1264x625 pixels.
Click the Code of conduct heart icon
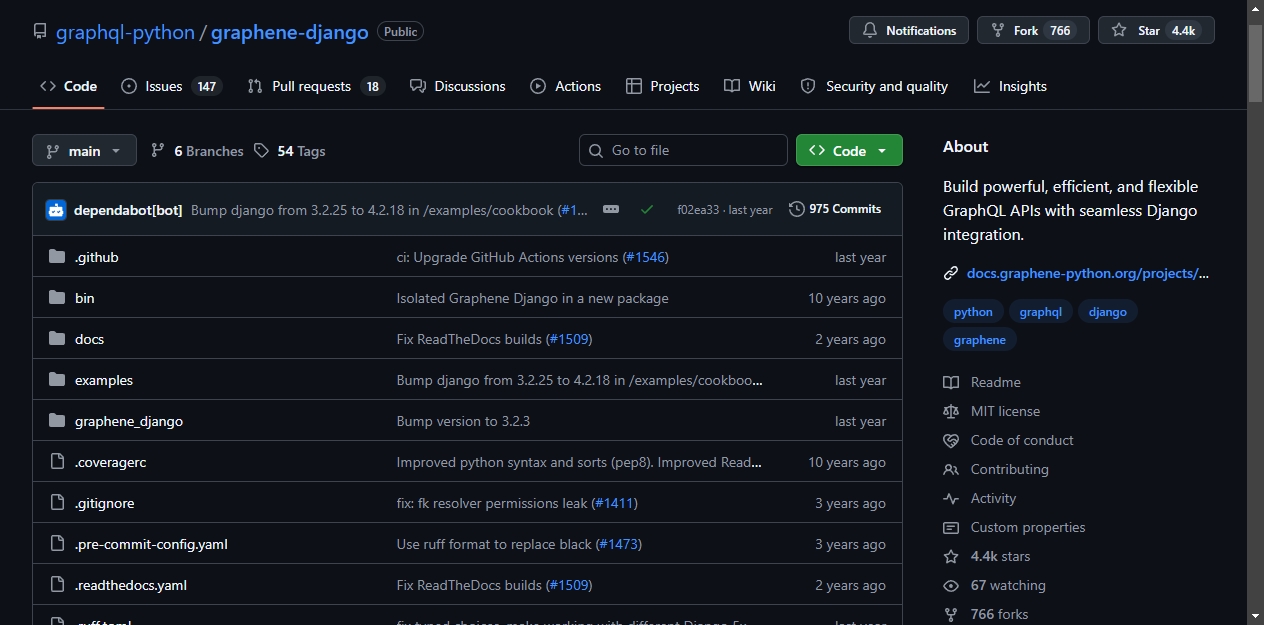coord(951,440)
